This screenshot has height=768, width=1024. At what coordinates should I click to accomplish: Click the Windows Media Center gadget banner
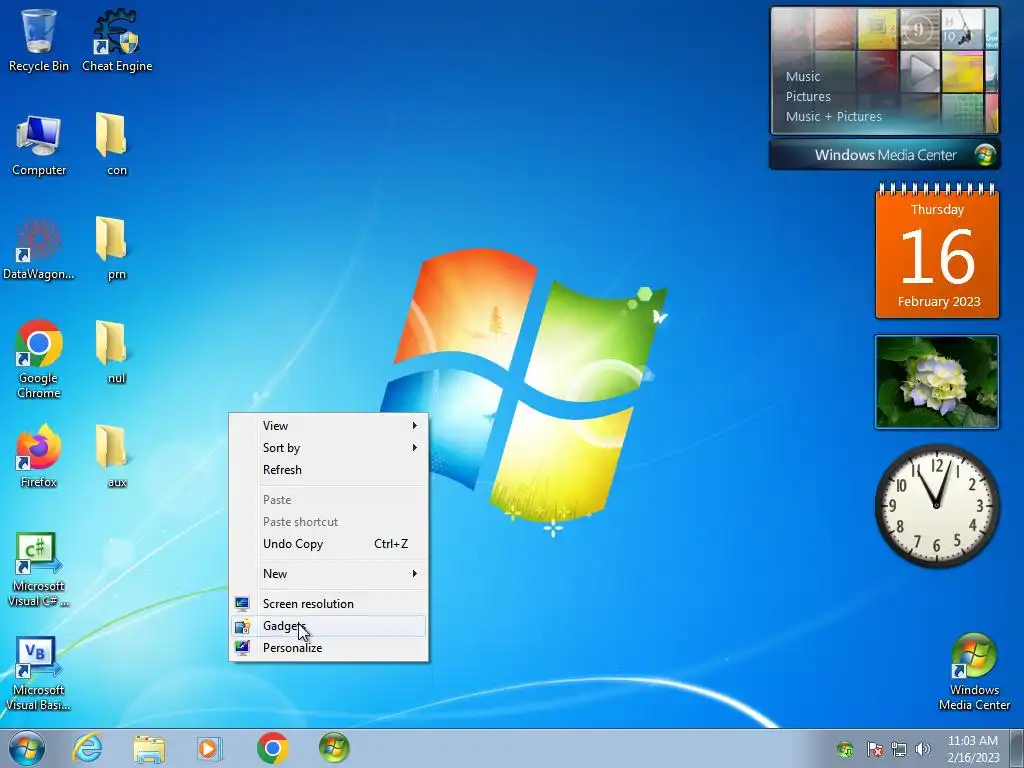click(x=885, y=155)
